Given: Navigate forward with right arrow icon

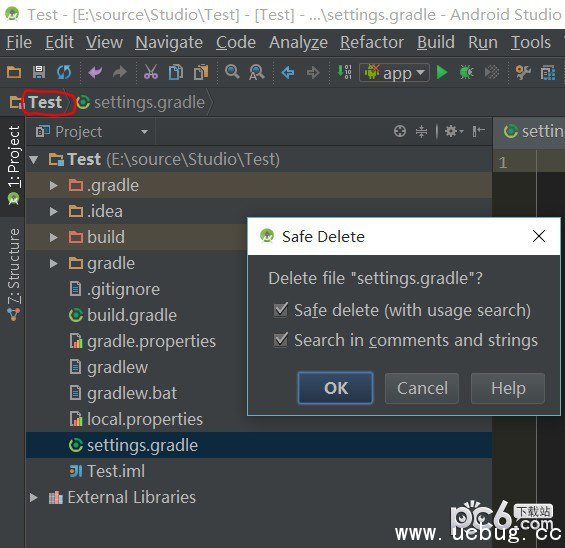Looking at the screenshot, I should coord(313,72).
